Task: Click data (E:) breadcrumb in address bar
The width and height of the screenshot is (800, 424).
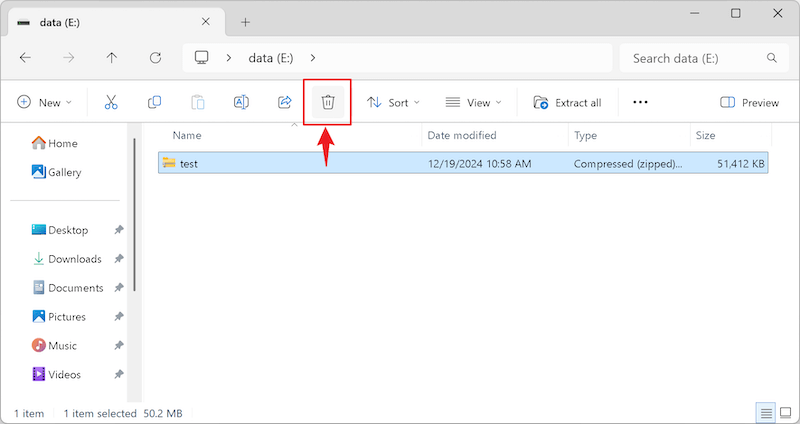Action: click(271, 58)
